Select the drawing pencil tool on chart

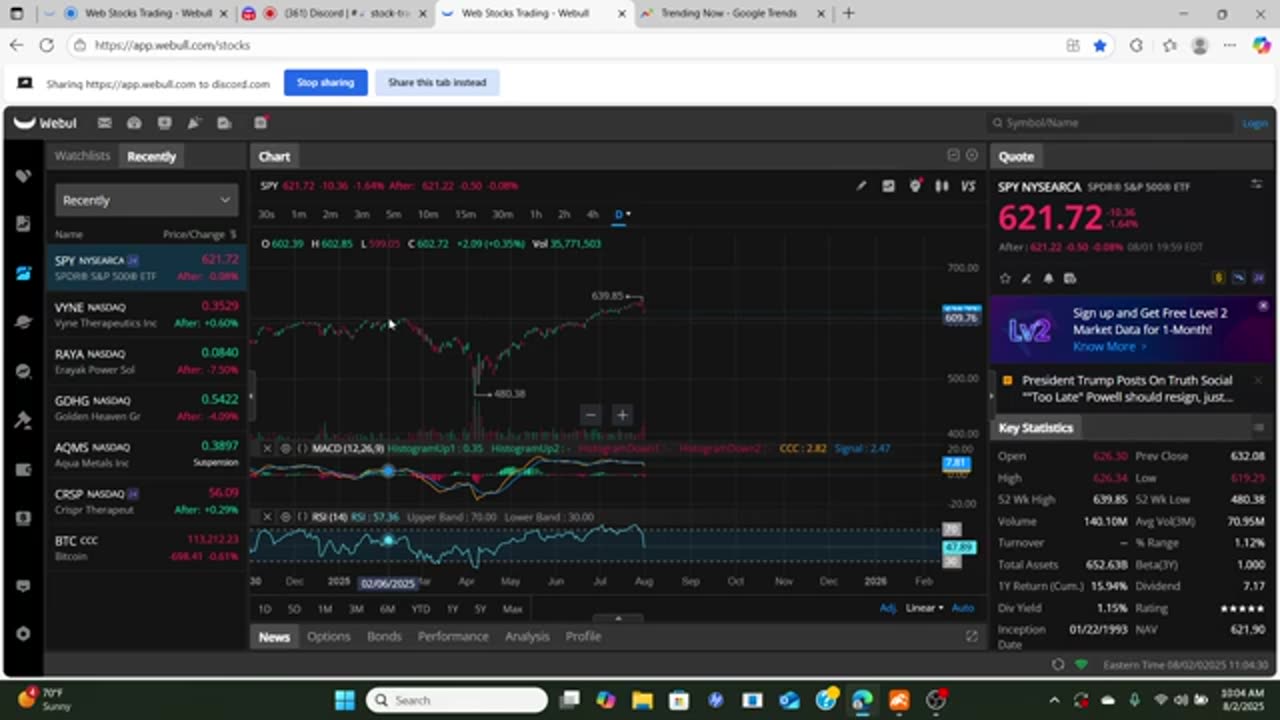tap(861, 186)
